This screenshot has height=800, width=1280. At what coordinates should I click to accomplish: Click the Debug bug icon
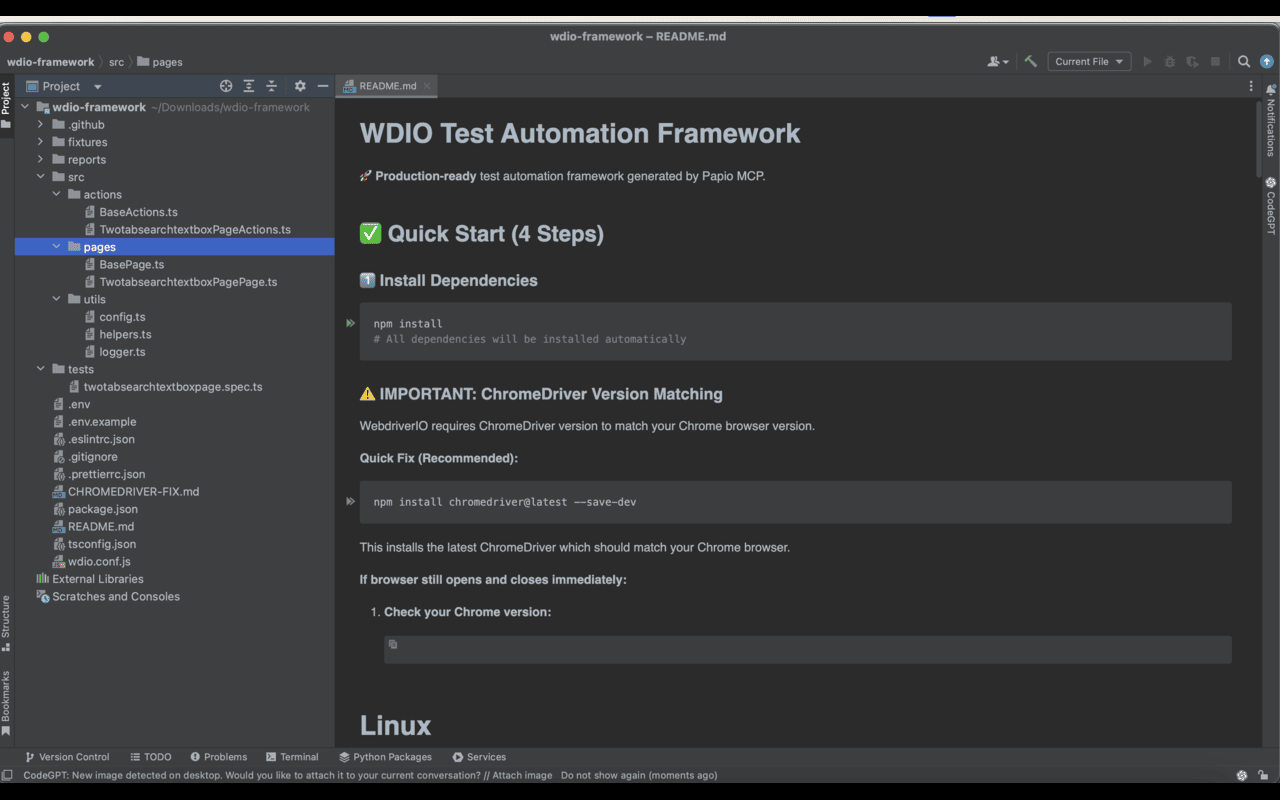[x=1169, y=61]
